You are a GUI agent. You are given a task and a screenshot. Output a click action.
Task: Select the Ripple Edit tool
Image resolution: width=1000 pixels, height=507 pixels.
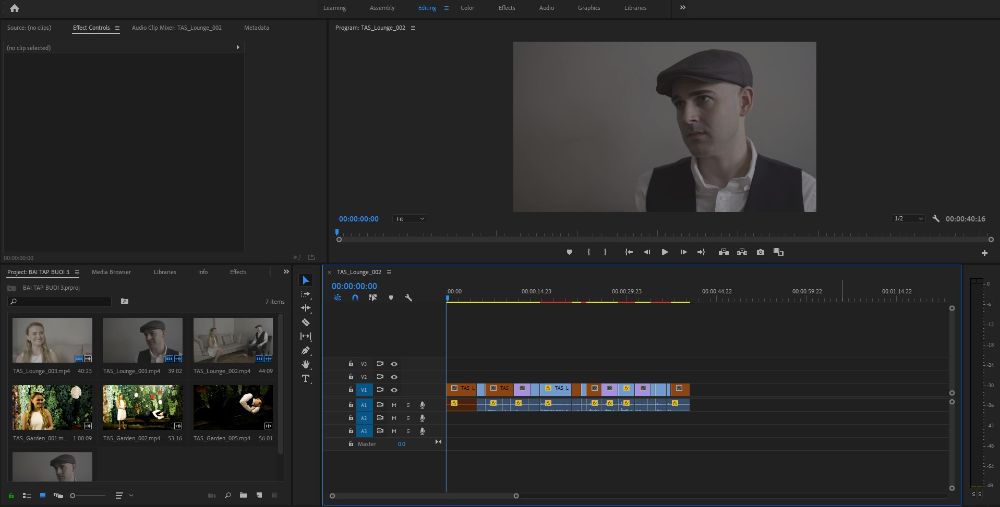pyautogui.click(x=305, y=308)
